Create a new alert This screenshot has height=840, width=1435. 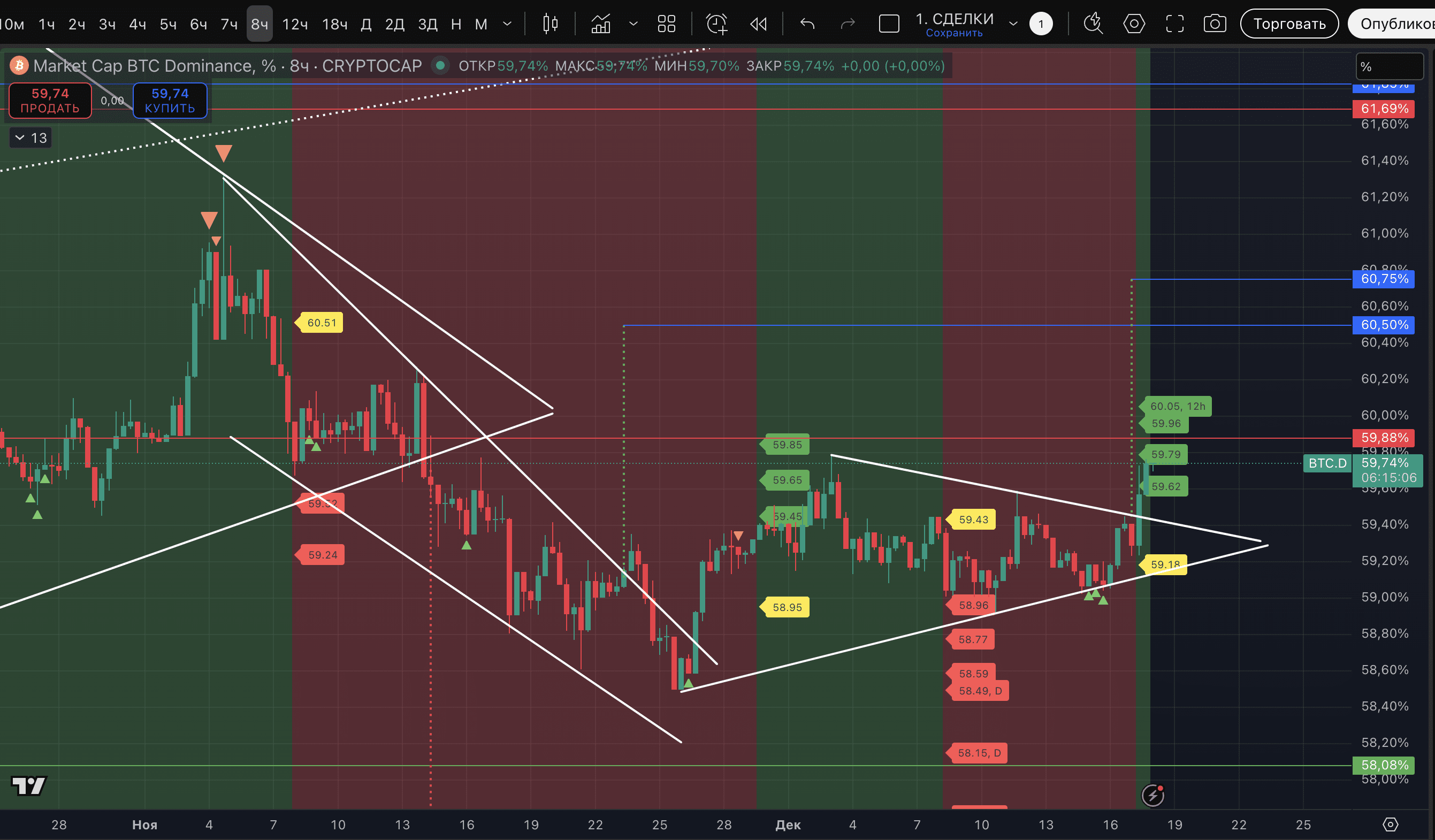click(716, 24)
